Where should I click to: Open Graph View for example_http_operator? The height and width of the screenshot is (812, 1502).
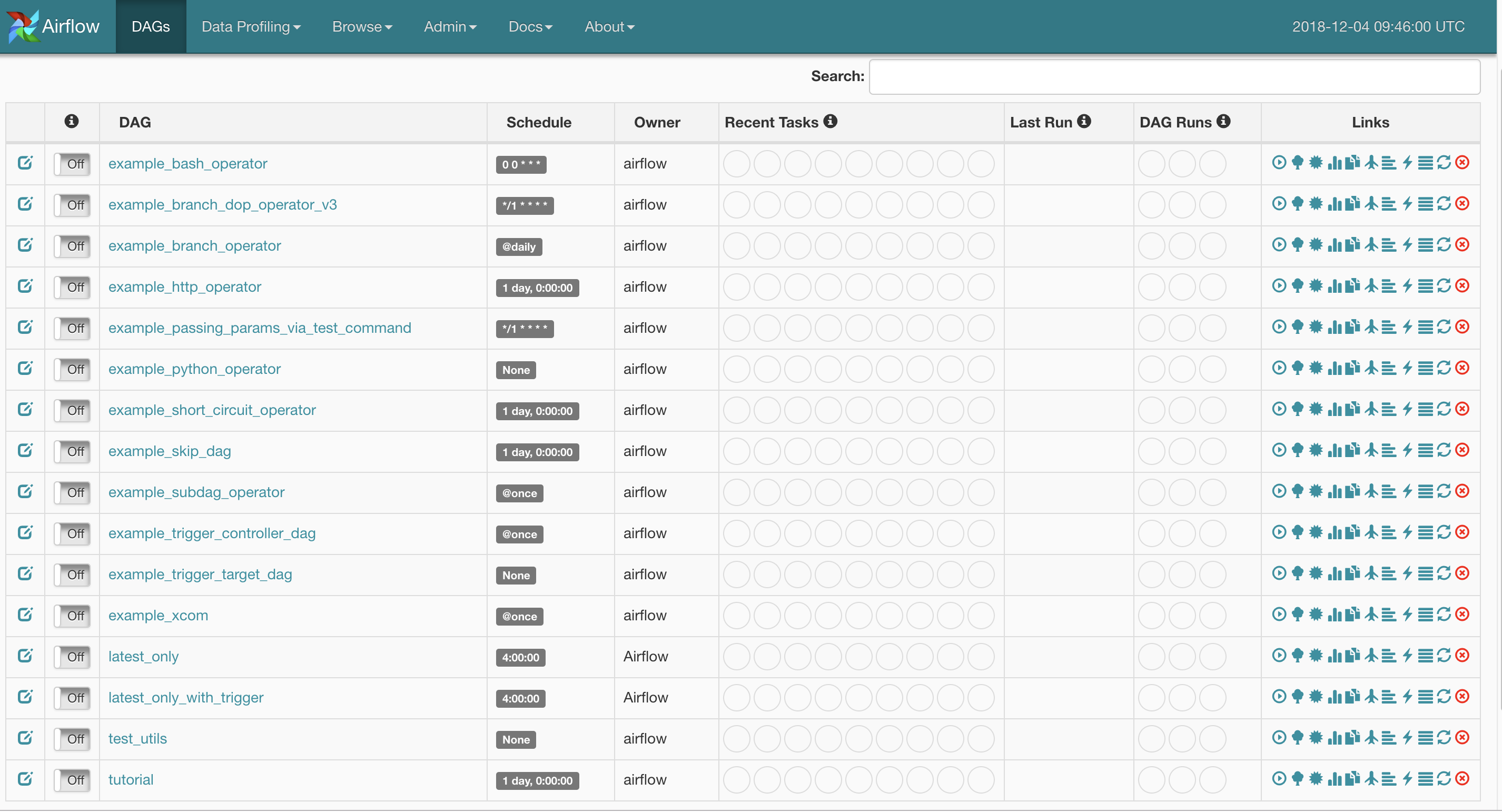tap(1316, 285)
